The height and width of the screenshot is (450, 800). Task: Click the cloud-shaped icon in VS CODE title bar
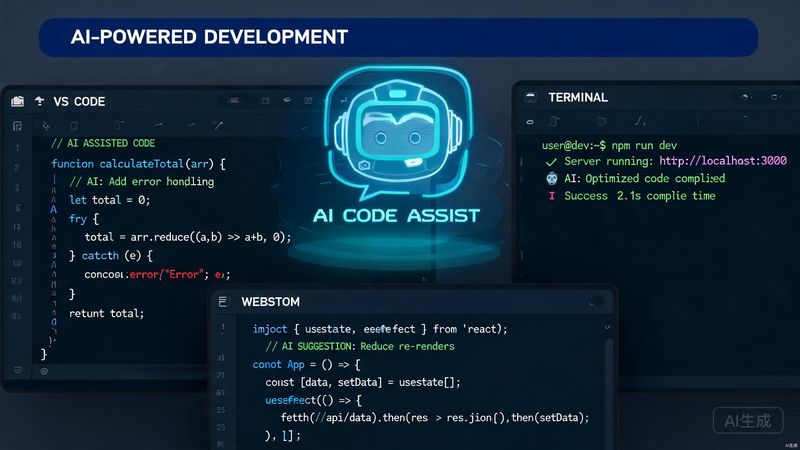point(287,100)
